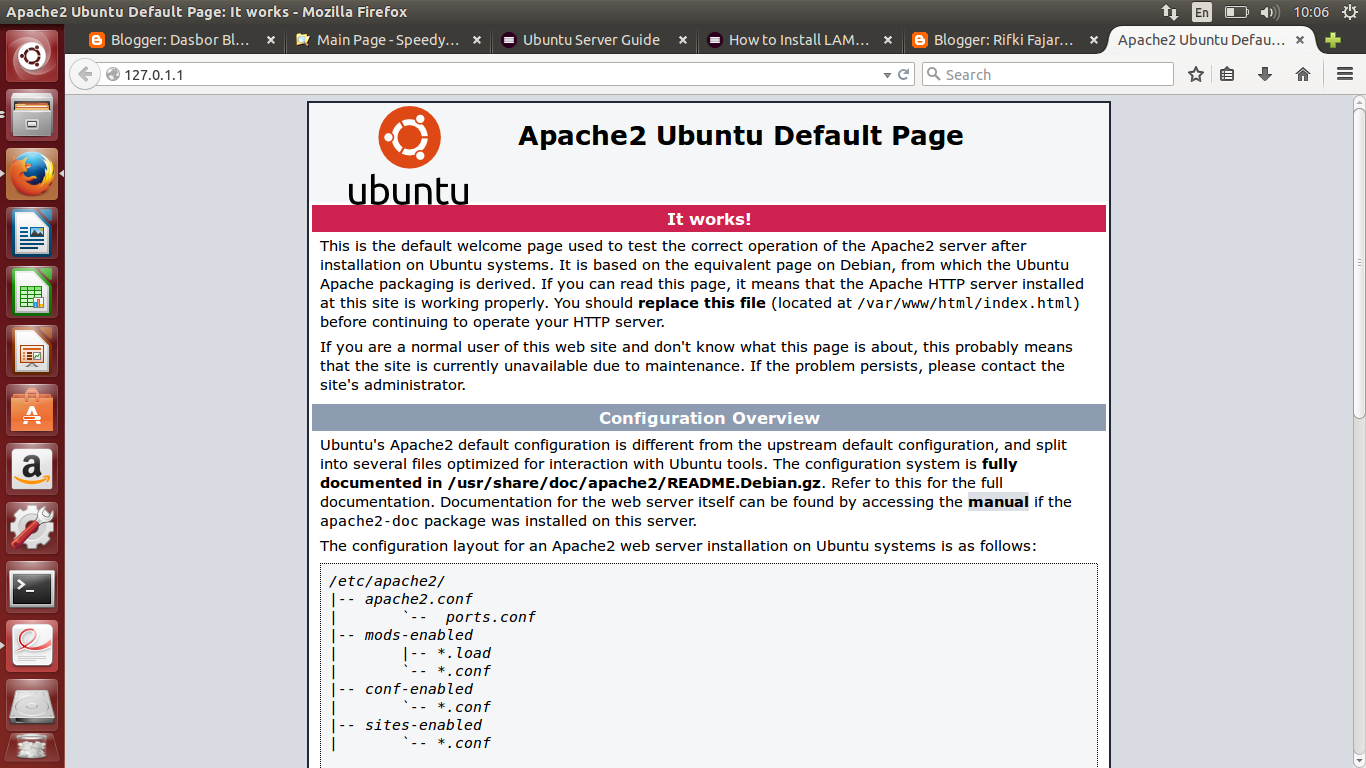Open the En keyboard layout indicator
1366x768 pixels.
click(1202, 12)
